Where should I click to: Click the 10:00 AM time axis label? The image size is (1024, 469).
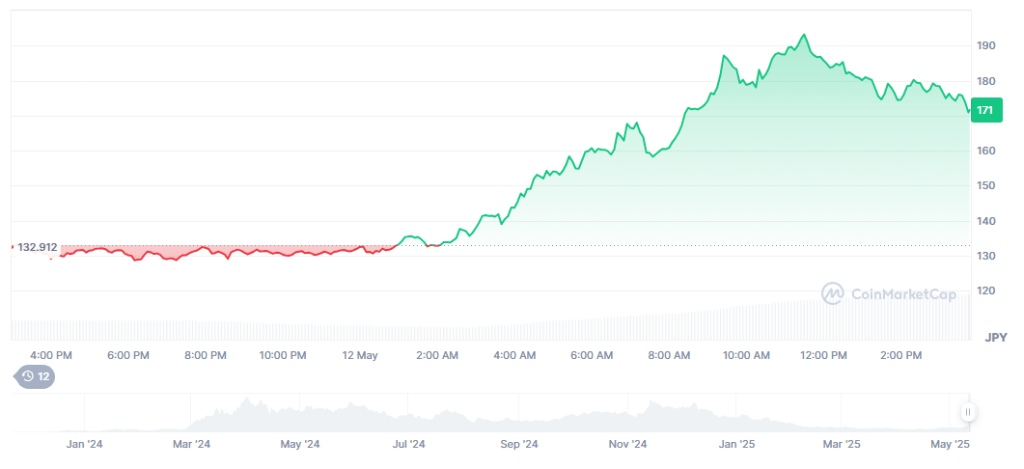[x=746, y=355]
